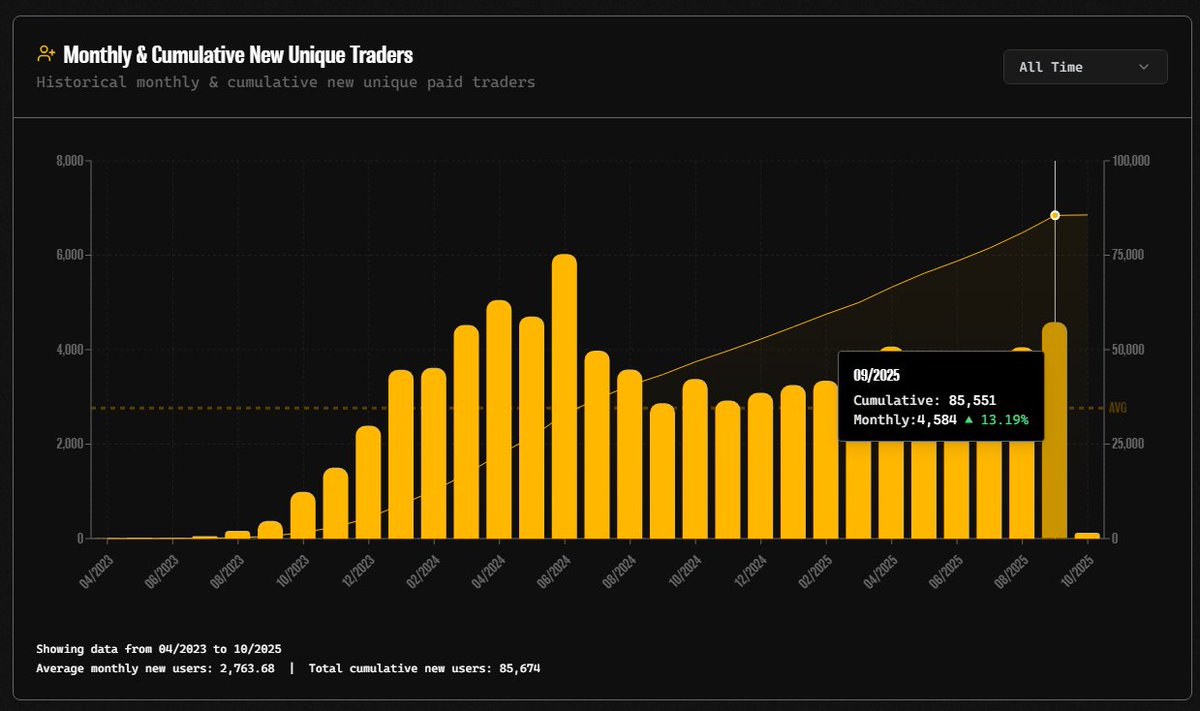Open the All Time range dropdown
Image resolution: width=1200 pixels, height=711 pixels.
point(1085,66)
